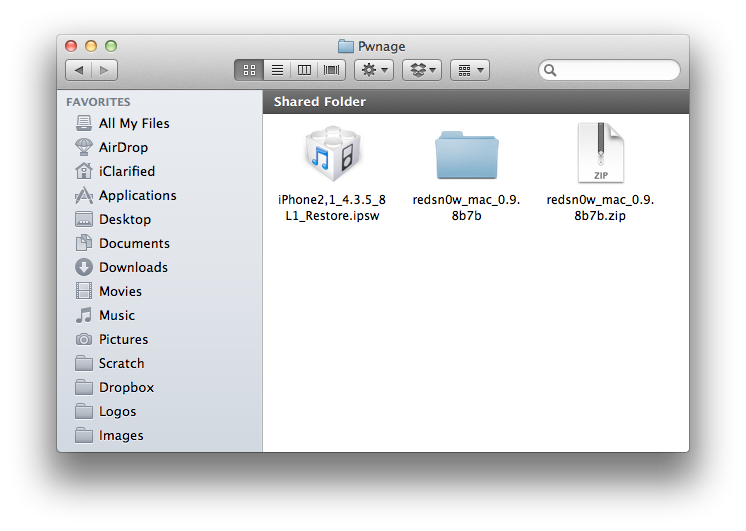Open the item arrangement dropdown
The width and height of the screenshot is (746, 531).
pos(470,70)
